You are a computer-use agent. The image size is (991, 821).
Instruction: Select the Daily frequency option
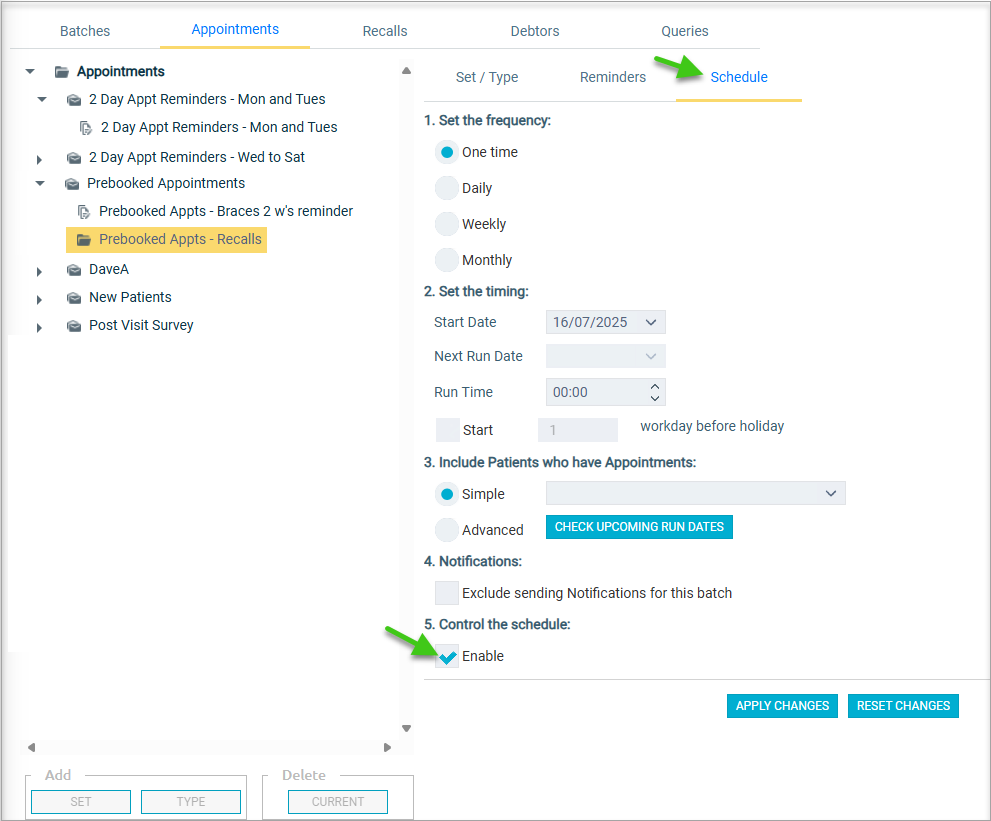coord(447,188)
